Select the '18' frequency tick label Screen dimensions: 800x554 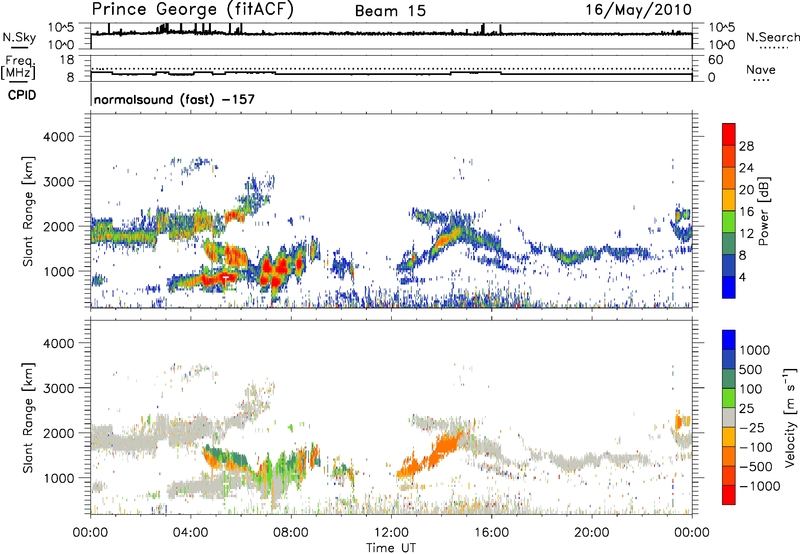click(67, 60)
